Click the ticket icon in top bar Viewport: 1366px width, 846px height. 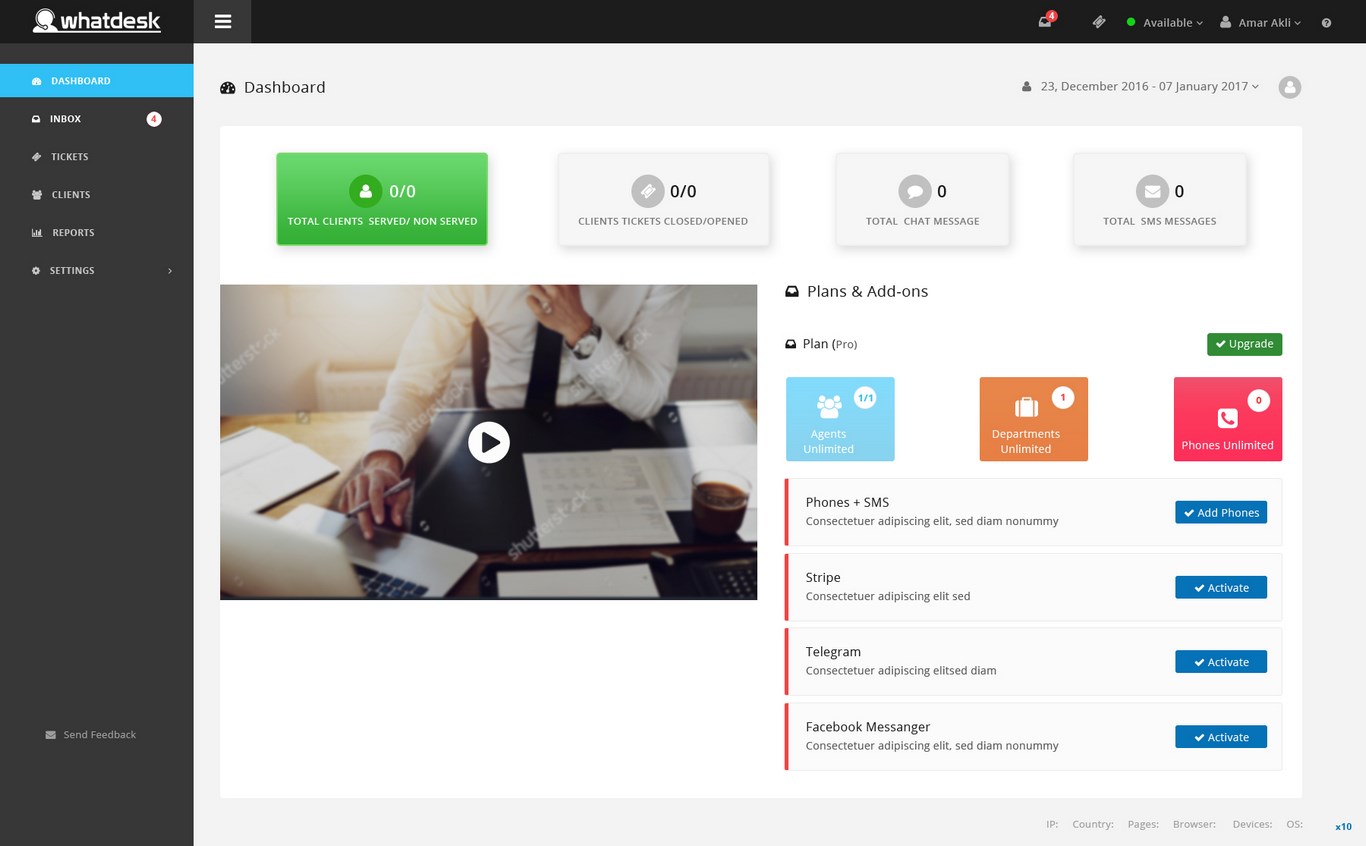tap(1099, 22)
